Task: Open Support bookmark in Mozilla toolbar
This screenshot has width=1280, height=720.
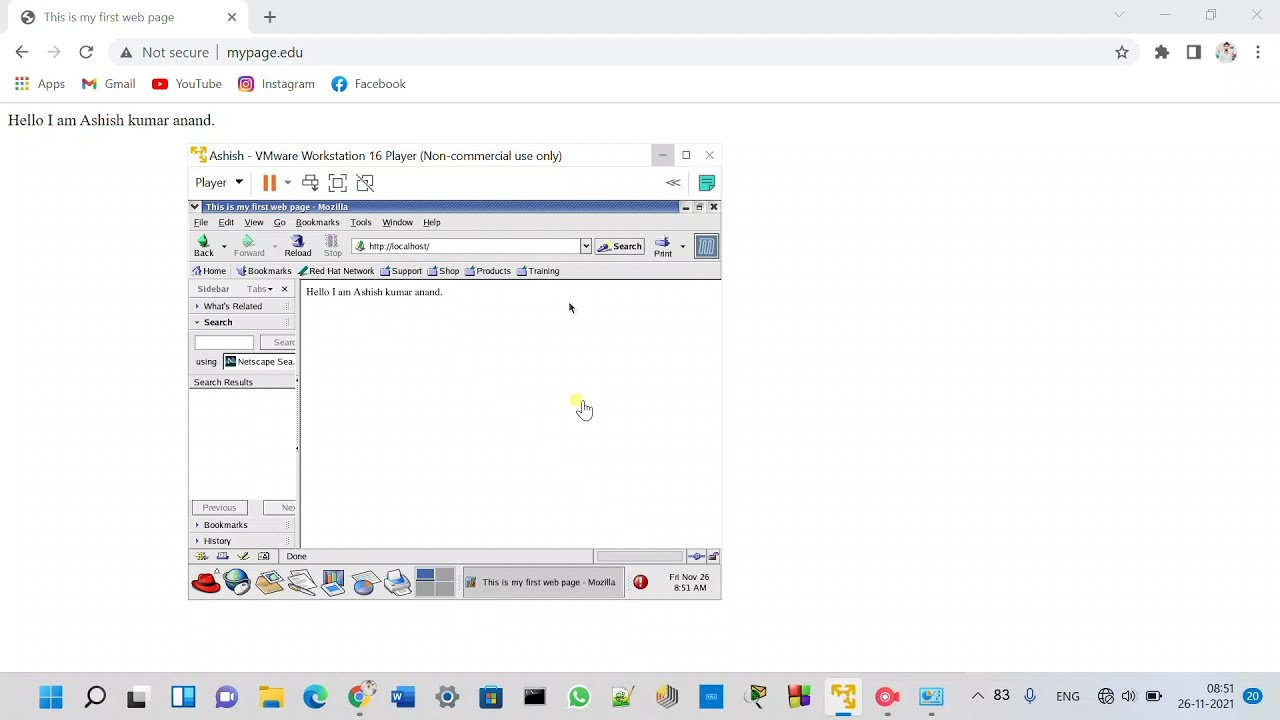Action: point(401,271)
